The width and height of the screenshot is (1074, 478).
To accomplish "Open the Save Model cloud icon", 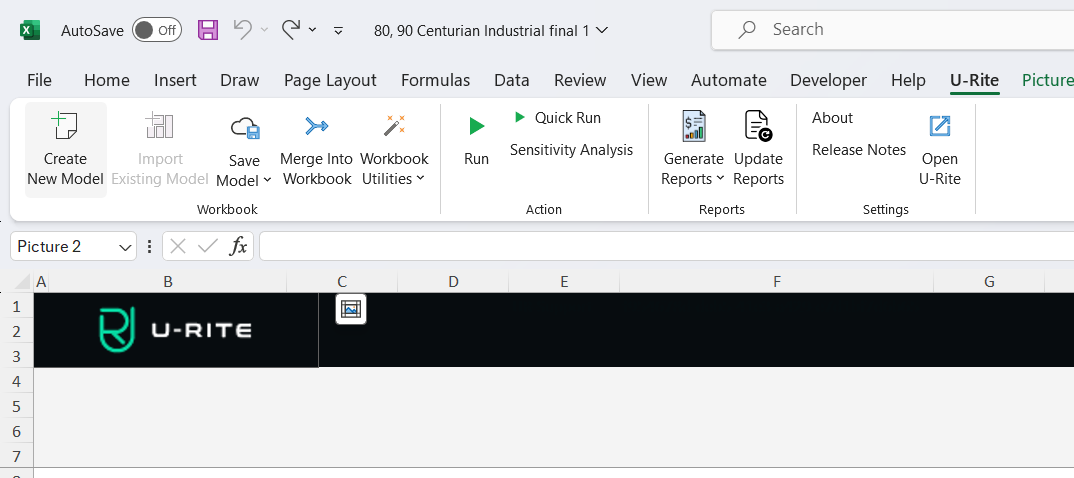I will pos(245,128).
